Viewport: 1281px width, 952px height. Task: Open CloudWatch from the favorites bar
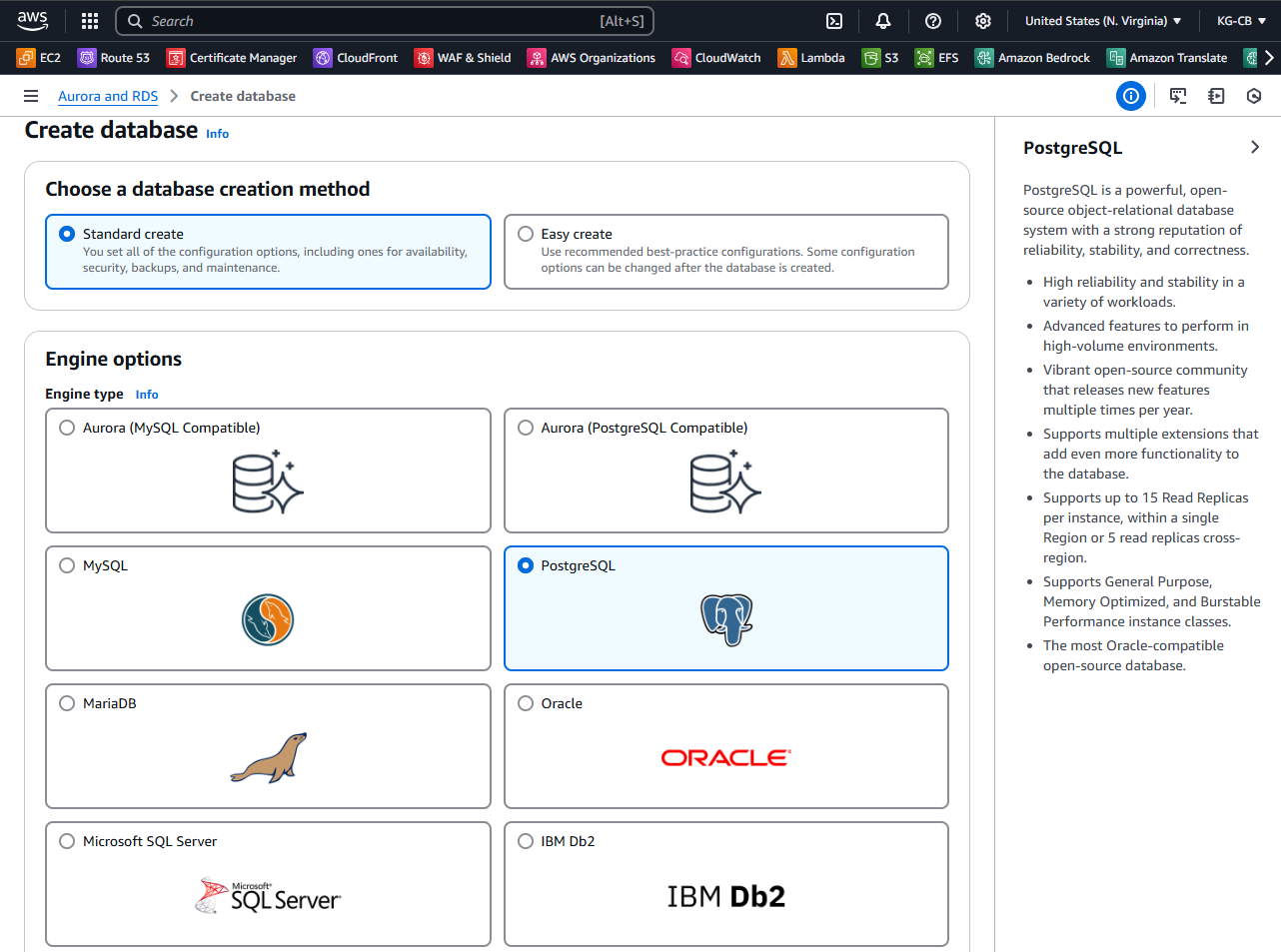click(x=716, y=58)
